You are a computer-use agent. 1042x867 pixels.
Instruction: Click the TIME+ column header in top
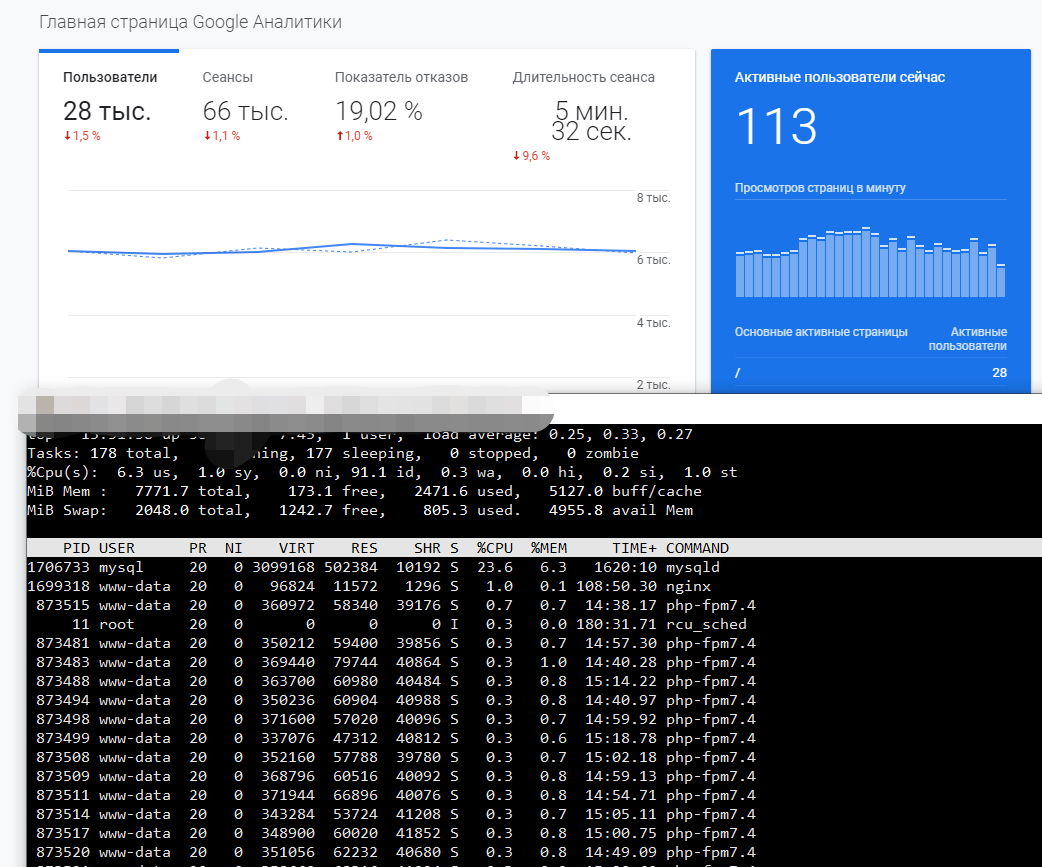[634, 548]
